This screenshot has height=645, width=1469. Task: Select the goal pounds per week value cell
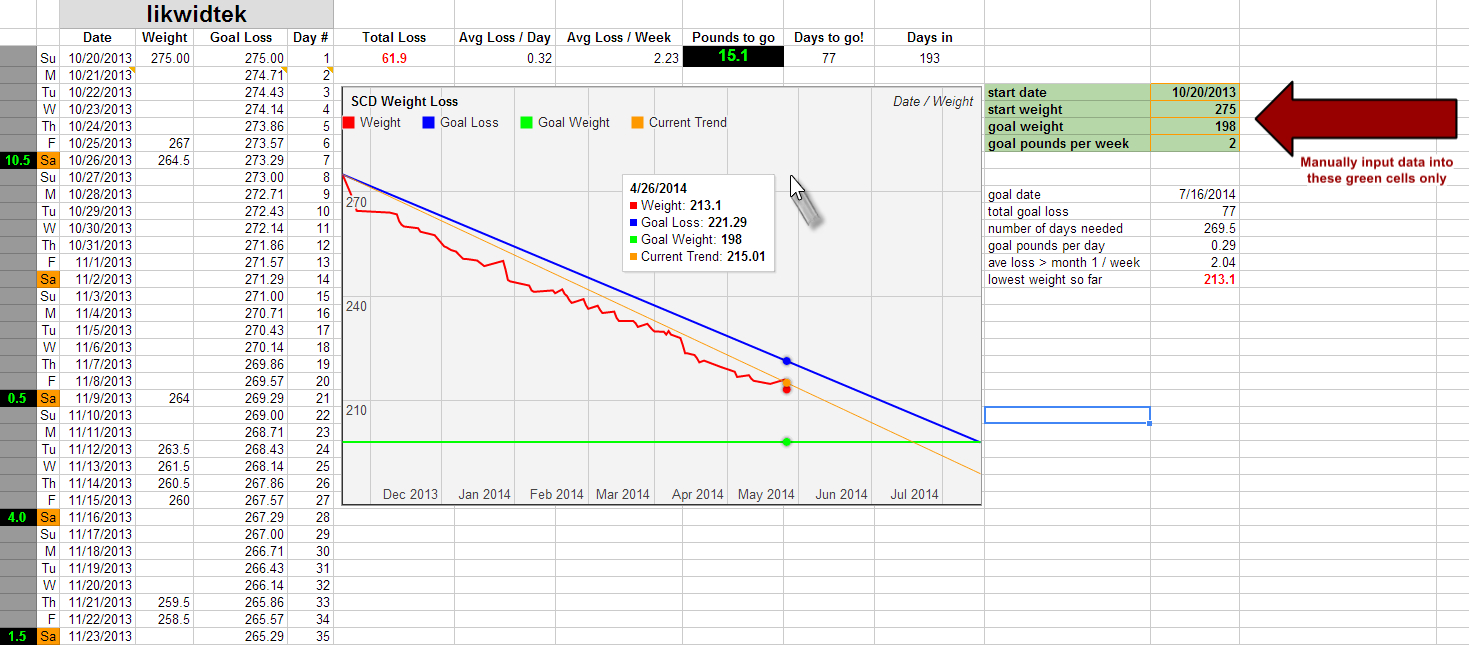click(x=1194, y=144)
